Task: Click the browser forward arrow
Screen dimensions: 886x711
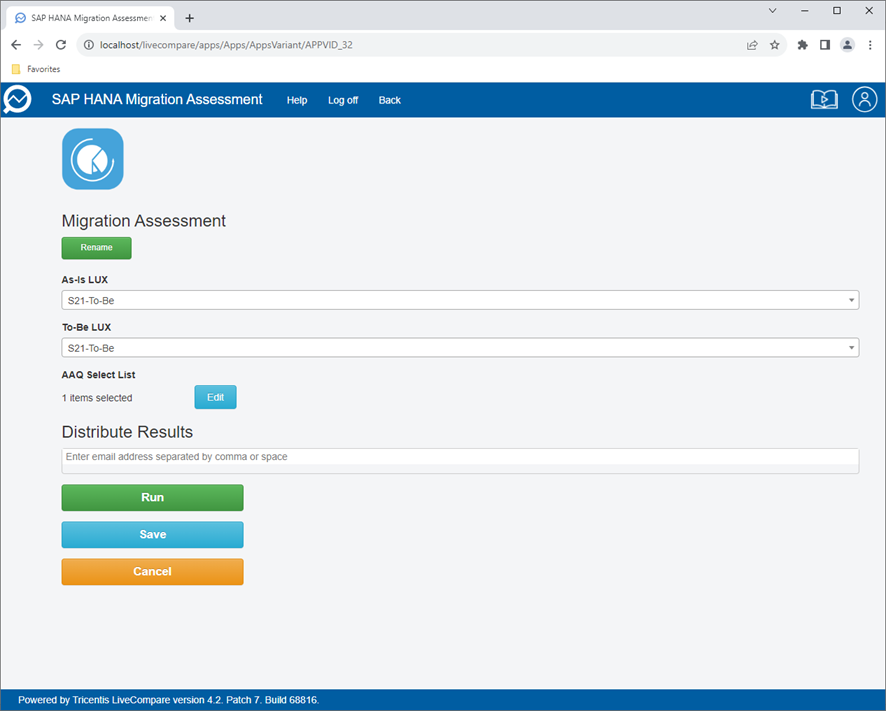Action: click(38, 45)
